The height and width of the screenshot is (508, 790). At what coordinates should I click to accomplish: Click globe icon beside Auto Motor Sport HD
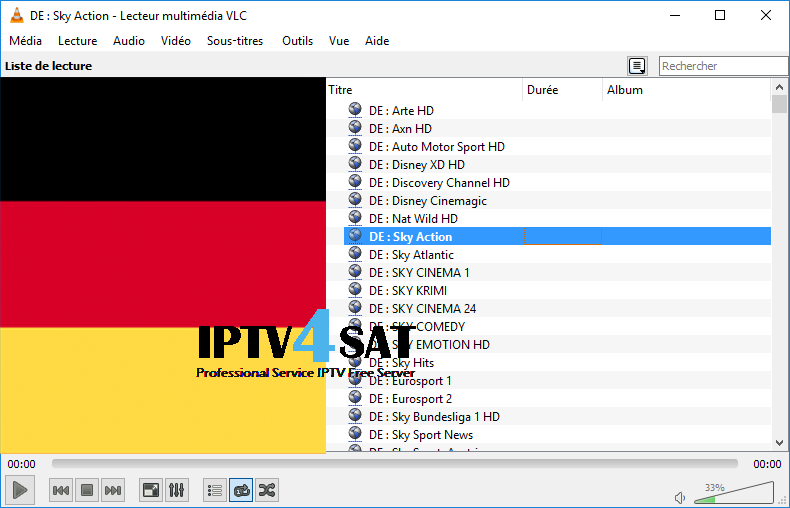coord(355,146)
